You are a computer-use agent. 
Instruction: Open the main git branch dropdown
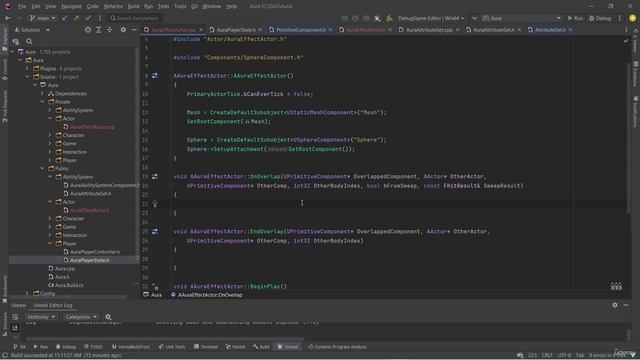click(42, 18)
